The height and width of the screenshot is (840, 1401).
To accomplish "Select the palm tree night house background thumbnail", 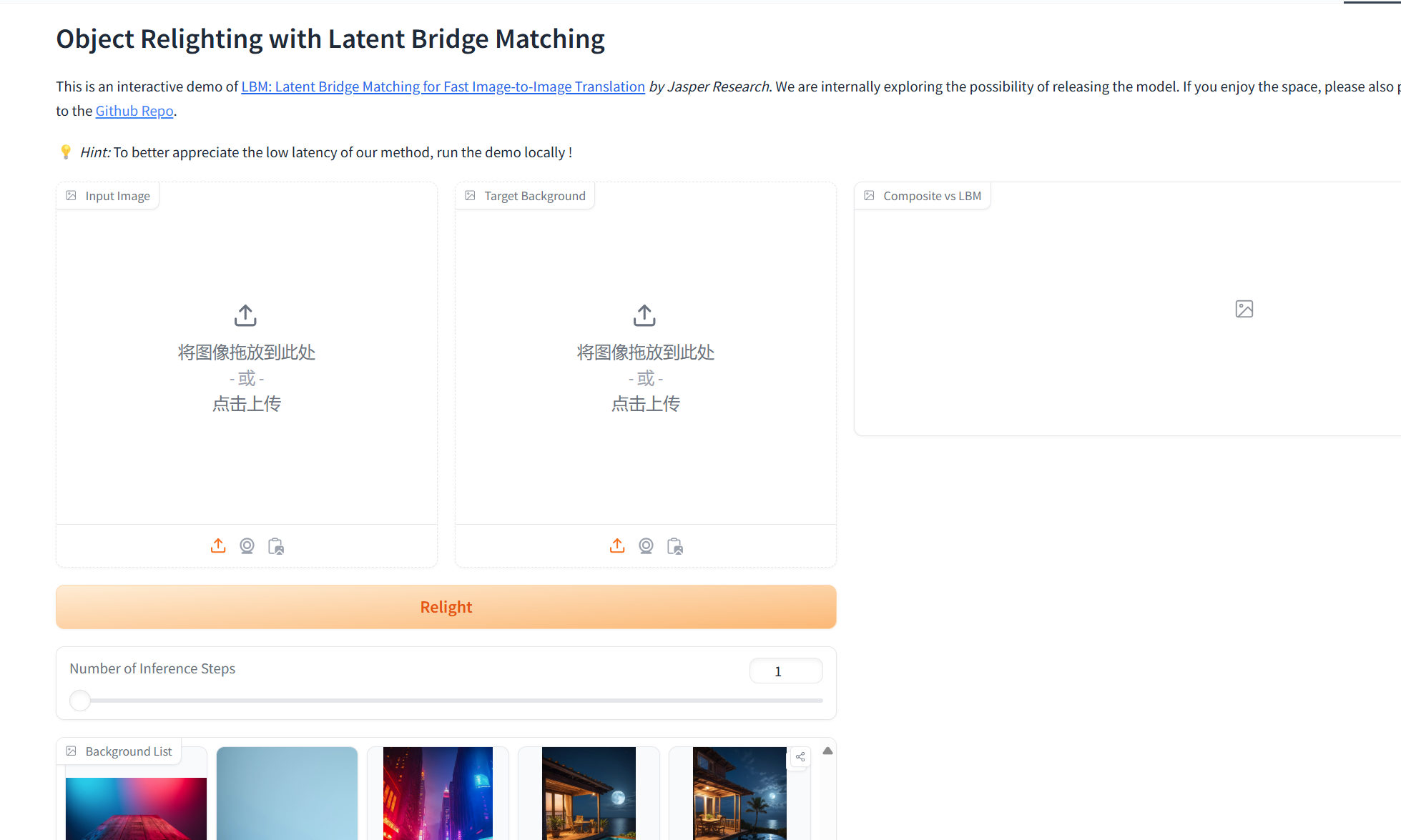I will pos(739,794).
